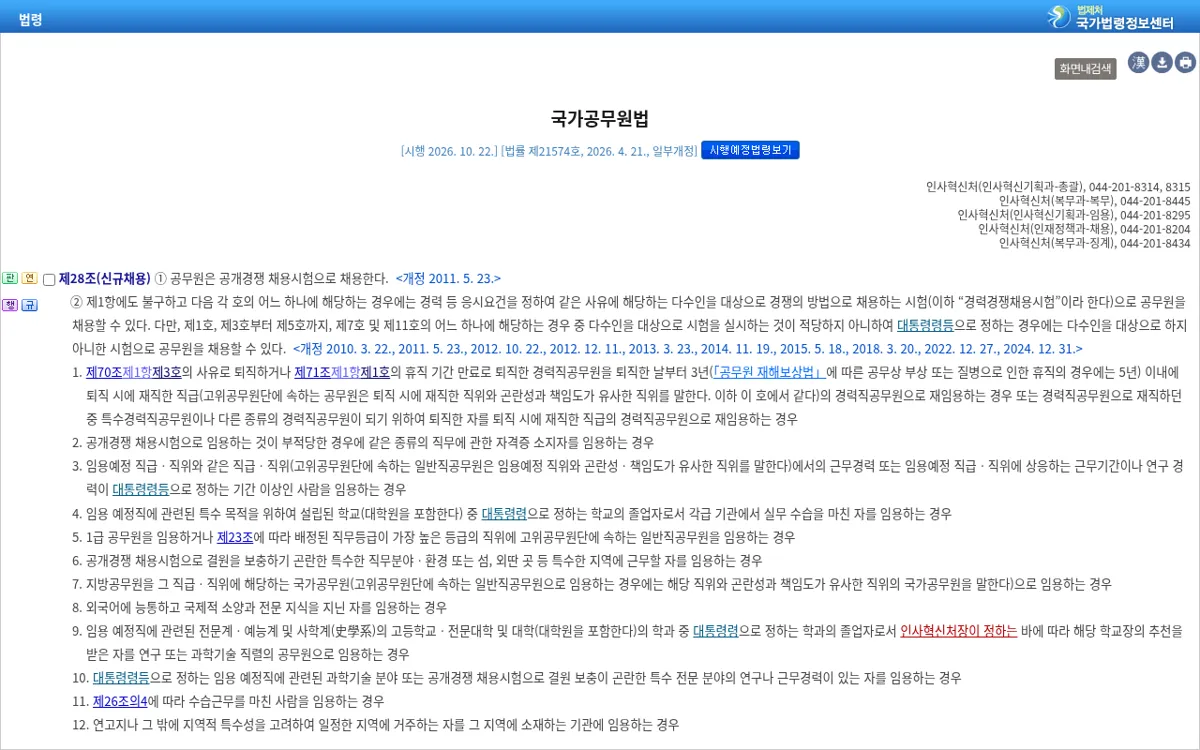
Task: Click 대통령령 link in item 9
Action: (x=715, y=631)
